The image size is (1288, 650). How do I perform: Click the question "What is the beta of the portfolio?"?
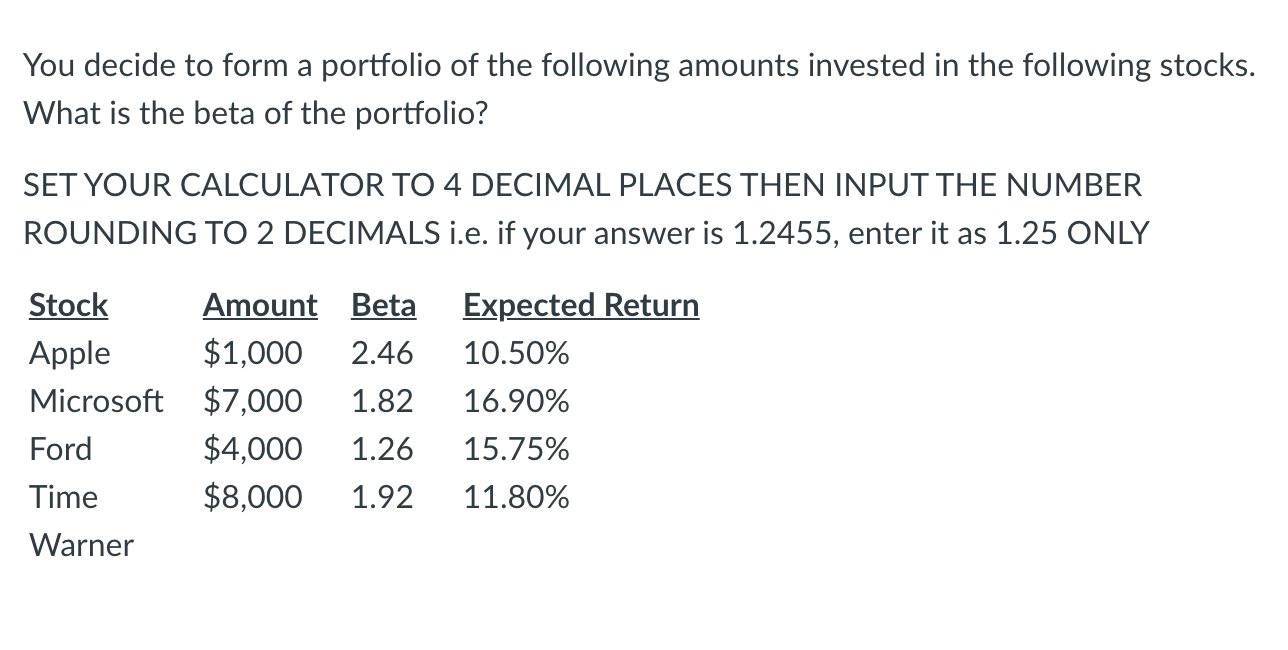pyautogui.click(x=256, y=112)
